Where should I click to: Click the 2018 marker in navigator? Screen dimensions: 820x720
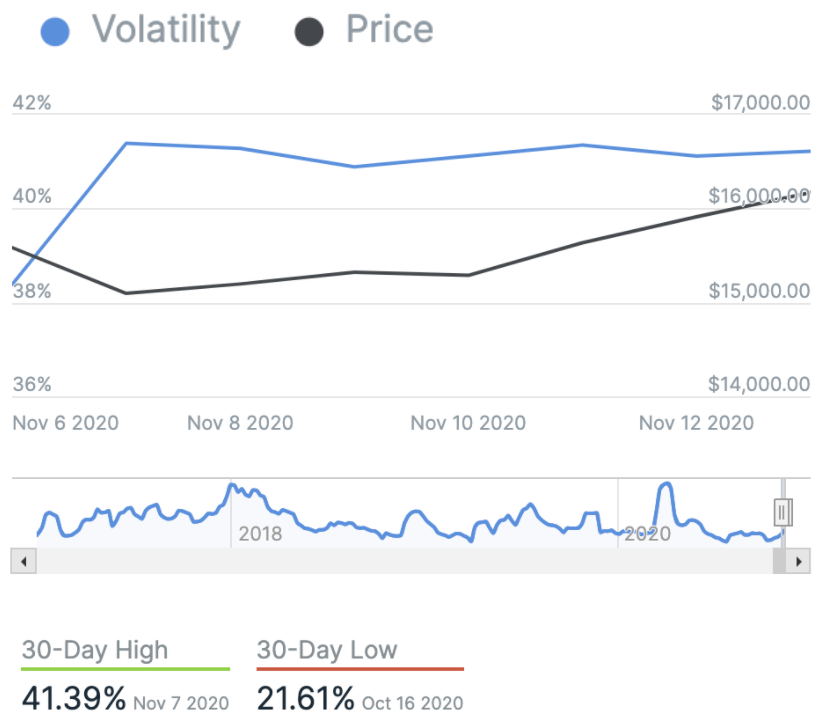(x=258, y=534)
